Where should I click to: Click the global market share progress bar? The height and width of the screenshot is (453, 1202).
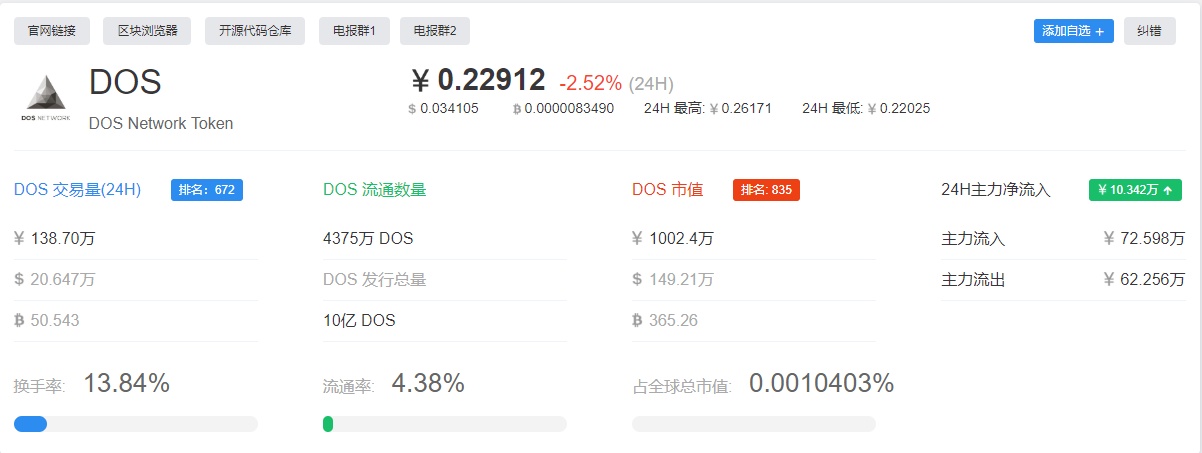point(754,424)
